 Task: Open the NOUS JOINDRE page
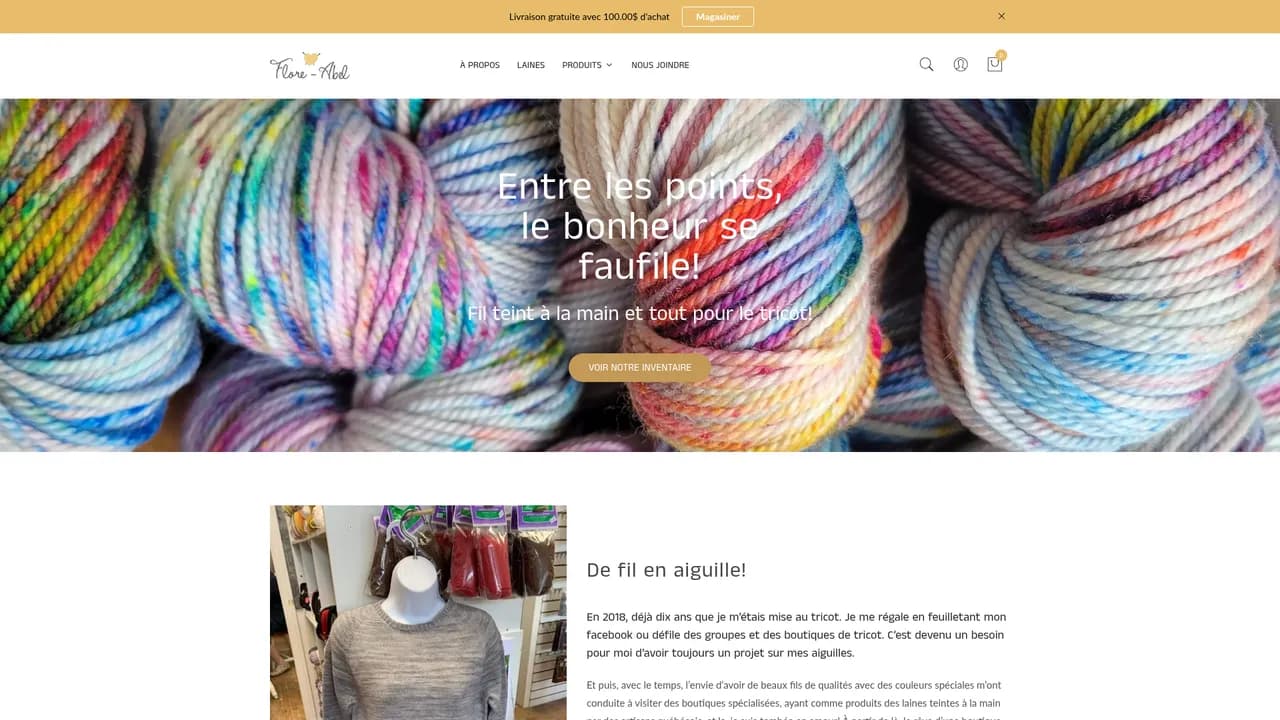[660, 65]
